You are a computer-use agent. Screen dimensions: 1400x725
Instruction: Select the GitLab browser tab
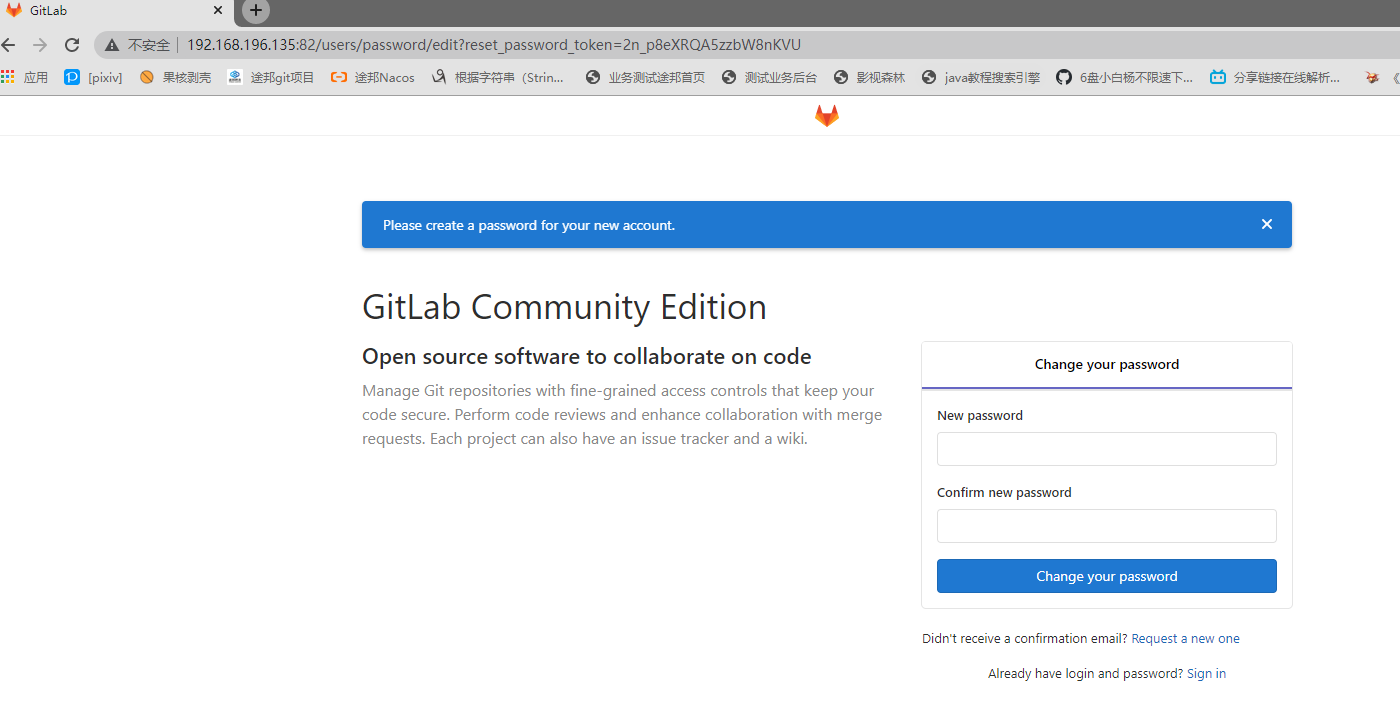116,11
